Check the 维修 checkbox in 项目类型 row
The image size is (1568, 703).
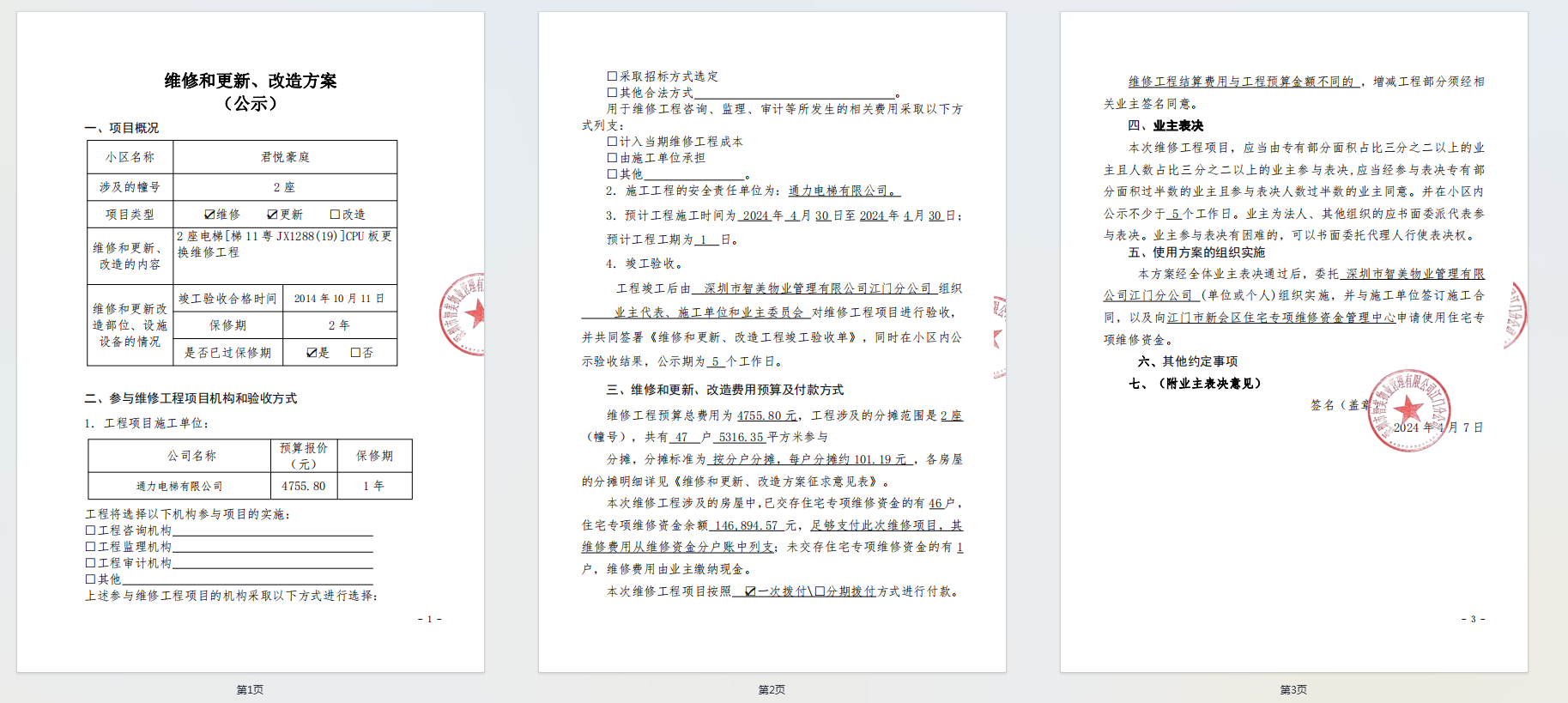point(209,215)
